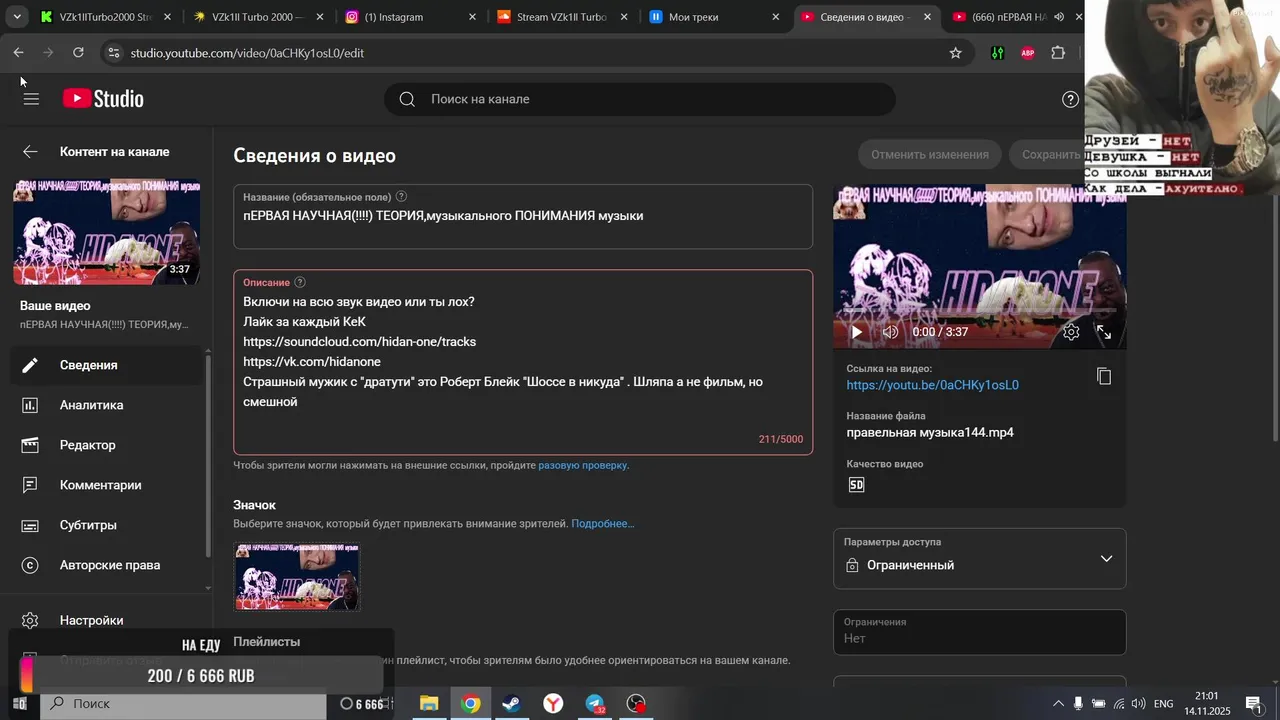Open the YouTube Studio hamburger menu
The image size is (1280, 720).
pos(31,99)
